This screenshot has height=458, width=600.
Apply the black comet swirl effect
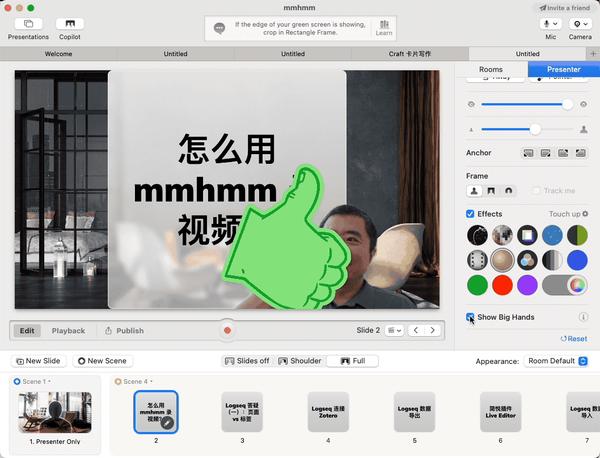477,235
